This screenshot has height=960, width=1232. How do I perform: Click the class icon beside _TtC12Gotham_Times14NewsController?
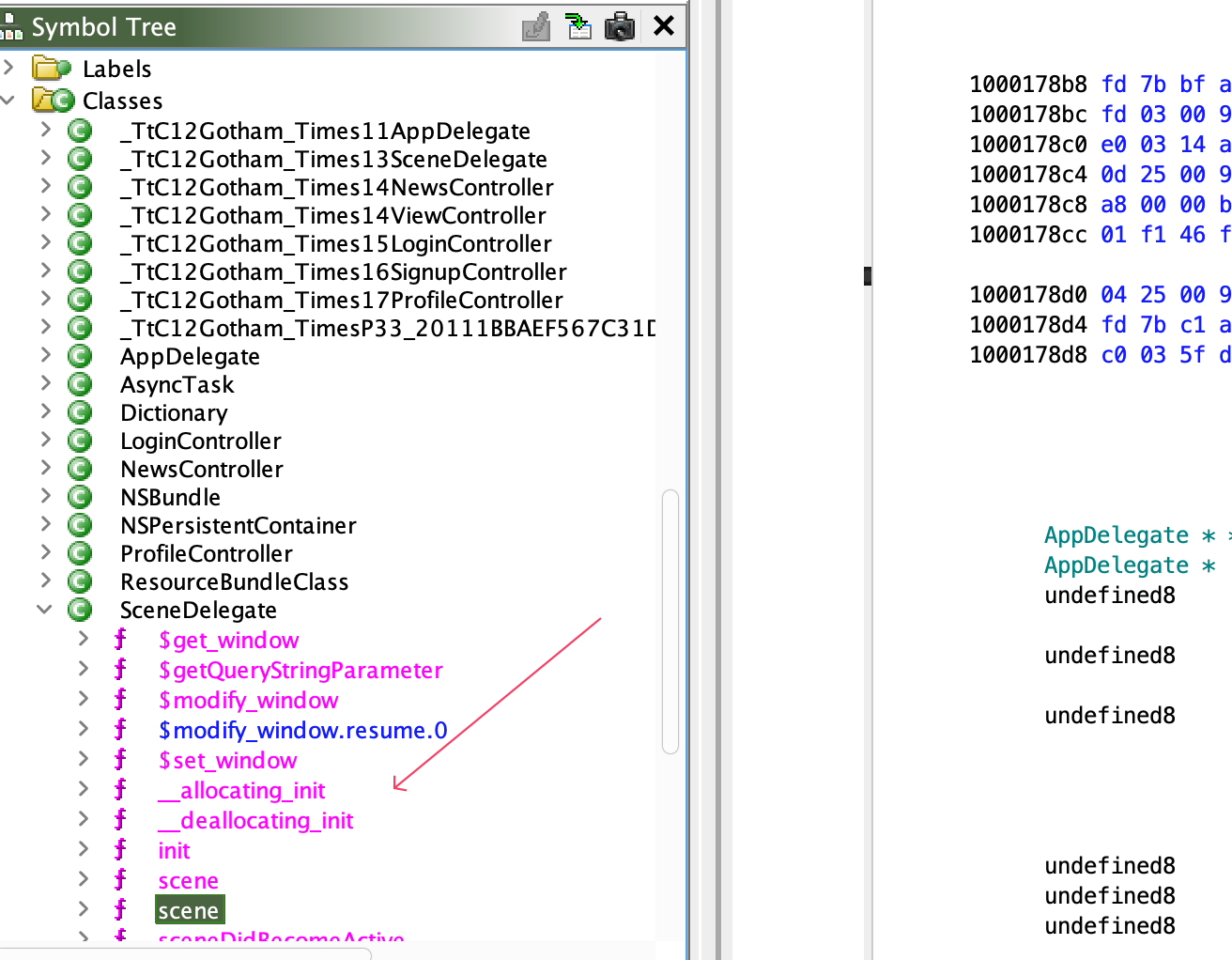click(x=80, y=187)
